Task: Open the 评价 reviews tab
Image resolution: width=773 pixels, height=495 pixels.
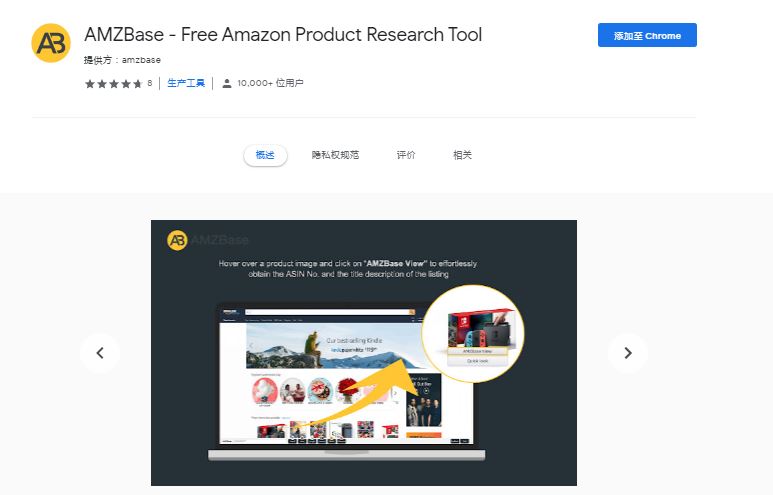Action: (x=406, y=155)
